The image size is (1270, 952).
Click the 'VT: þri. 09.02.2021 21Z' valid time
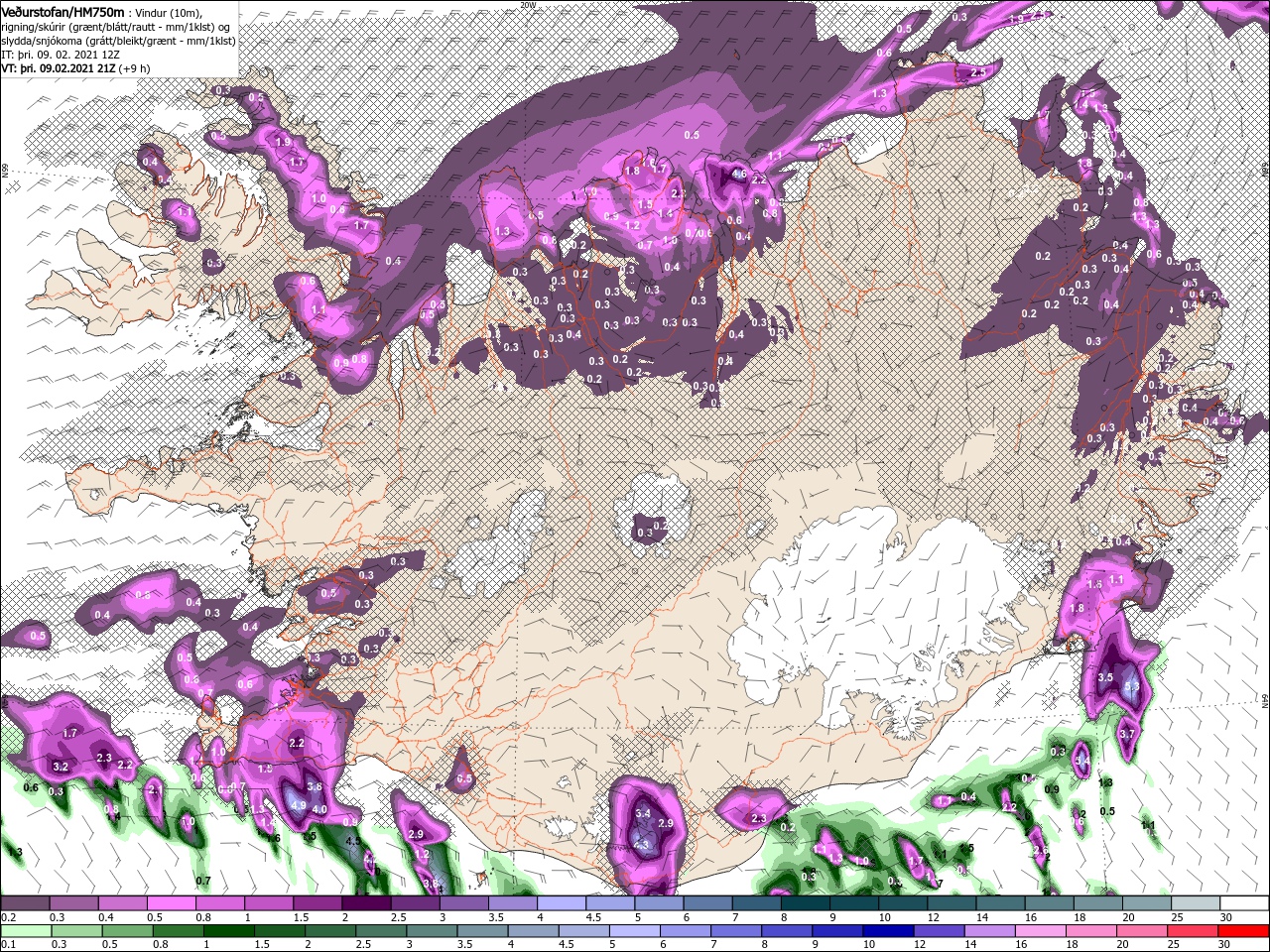click(x=58, y=68)
